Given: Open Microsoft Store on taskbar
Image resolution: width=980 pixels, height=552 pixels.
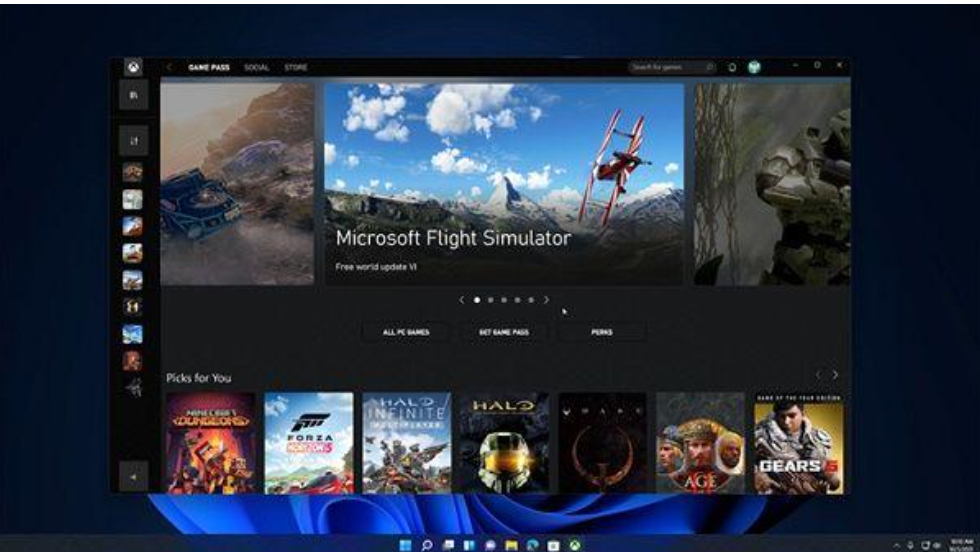Looking at the screenshot, I should (554, 545).
